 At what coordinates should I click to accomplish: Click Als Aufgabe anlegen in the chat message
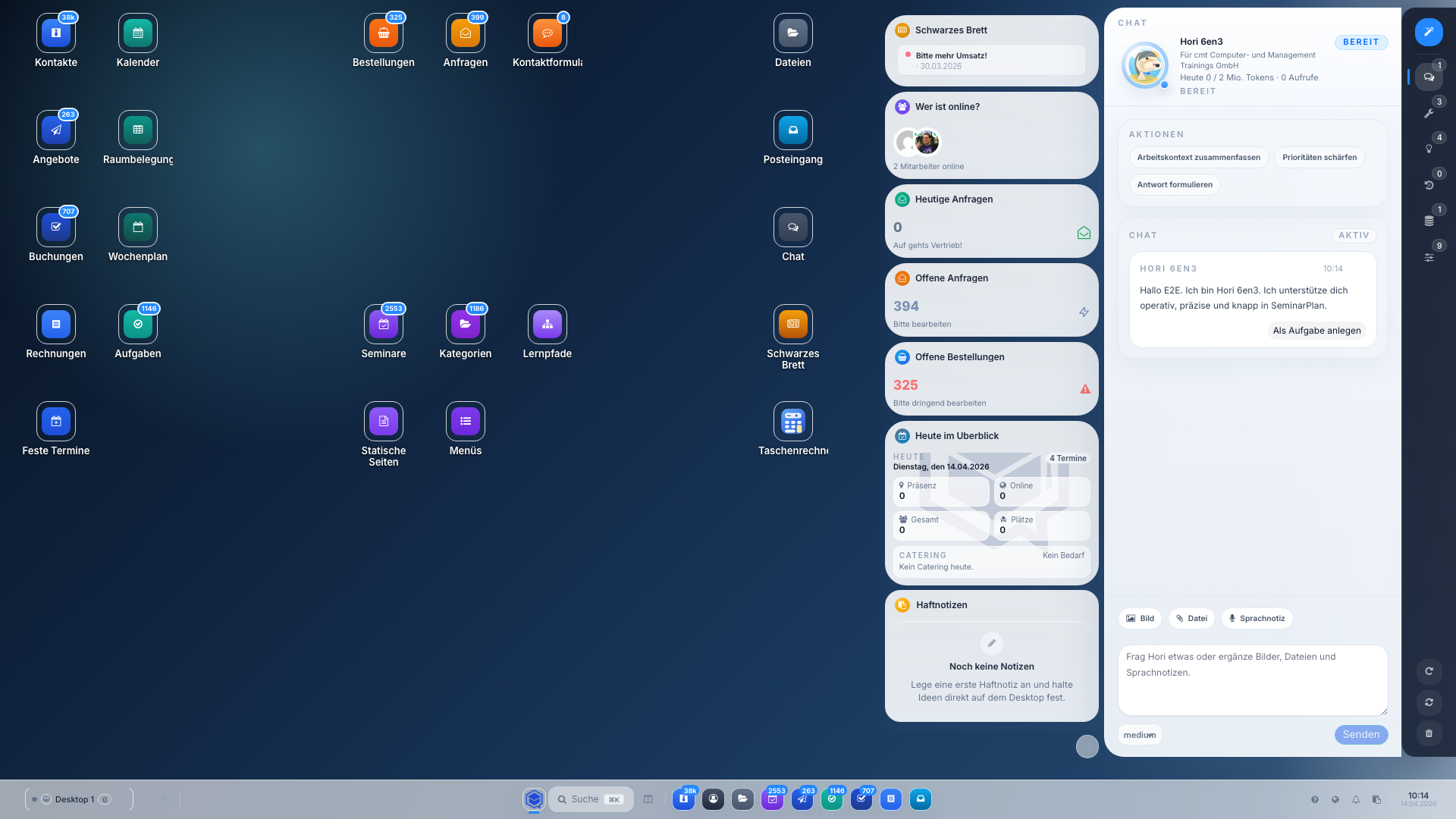[x=1316, y=330]
